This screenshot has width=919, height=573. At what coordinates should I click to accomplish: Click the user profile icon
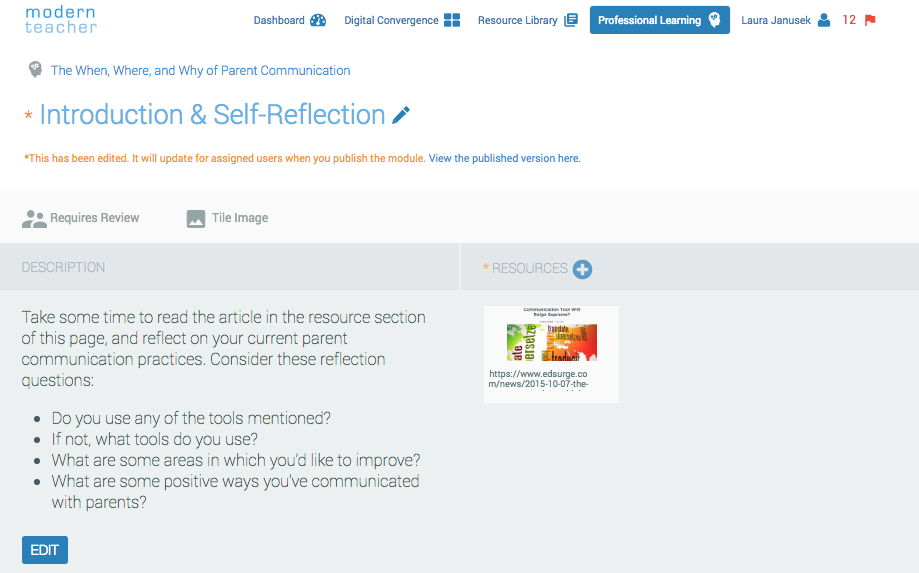point(823,21)
